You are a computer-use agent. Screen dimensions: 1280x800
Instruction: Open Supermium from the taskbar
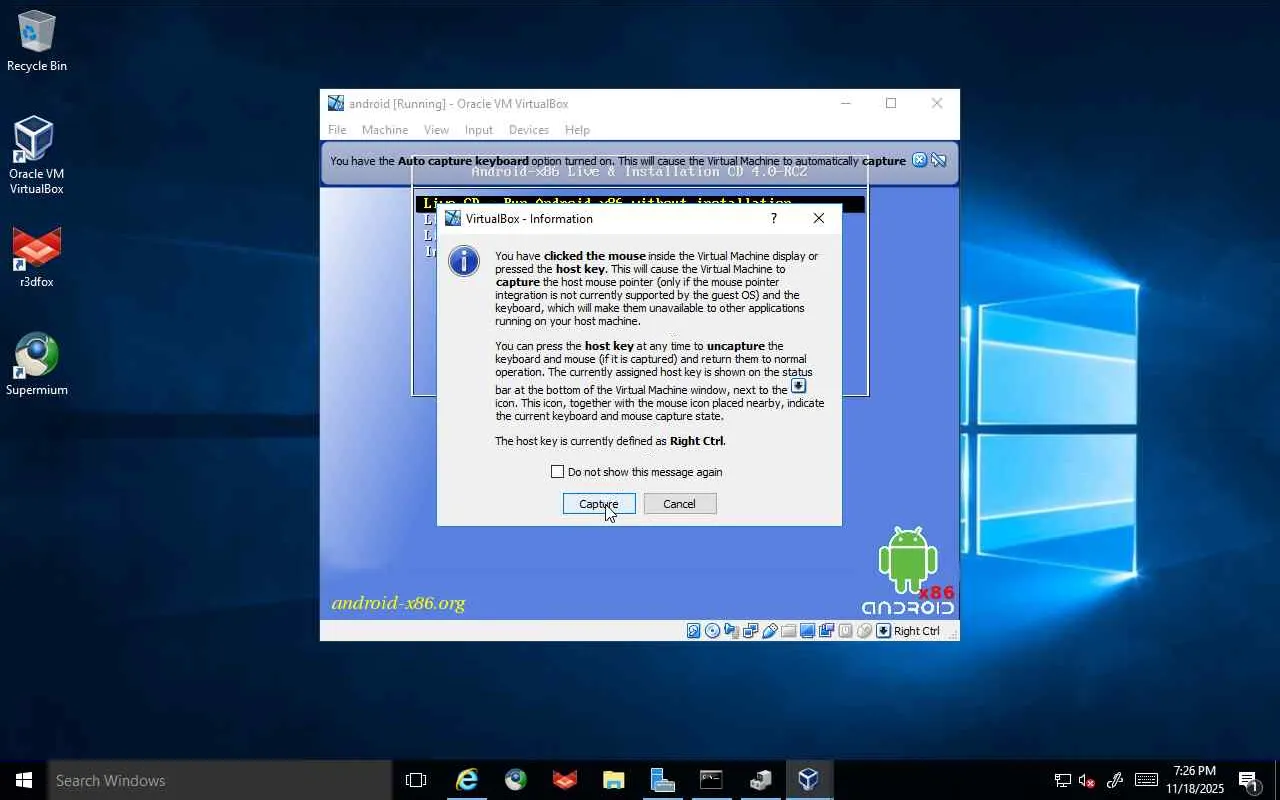coord(515,780)
